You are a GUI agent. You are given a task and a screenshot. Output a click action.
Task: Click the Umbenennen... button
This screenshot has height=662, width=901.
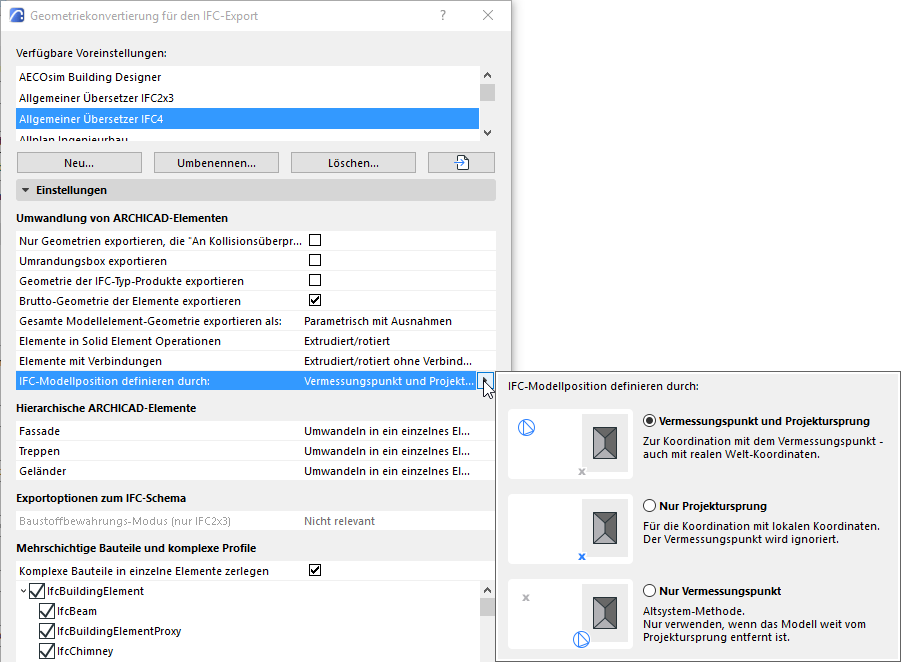coord(216,163)
